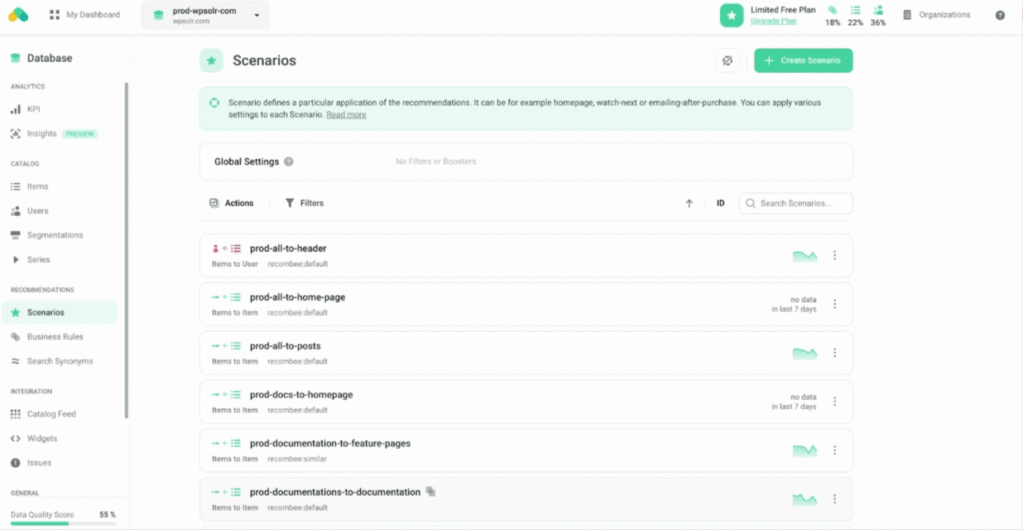This screenshot has height=530, width=1024.
Task: Click the Scenarios star title icon
Action: pyautogui.click(x=211, y=61)
